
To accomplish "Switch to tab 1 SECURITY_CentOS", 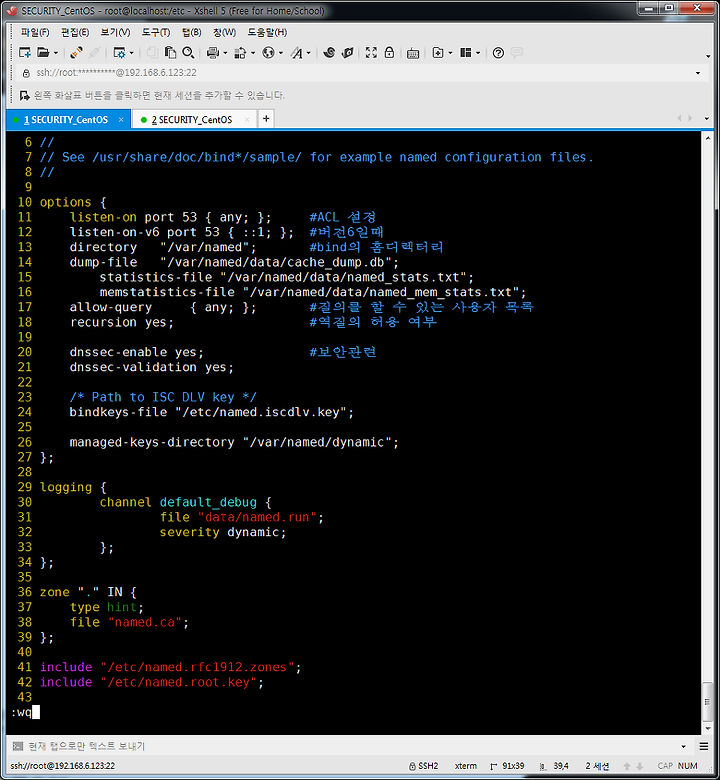I will point(66,120).
